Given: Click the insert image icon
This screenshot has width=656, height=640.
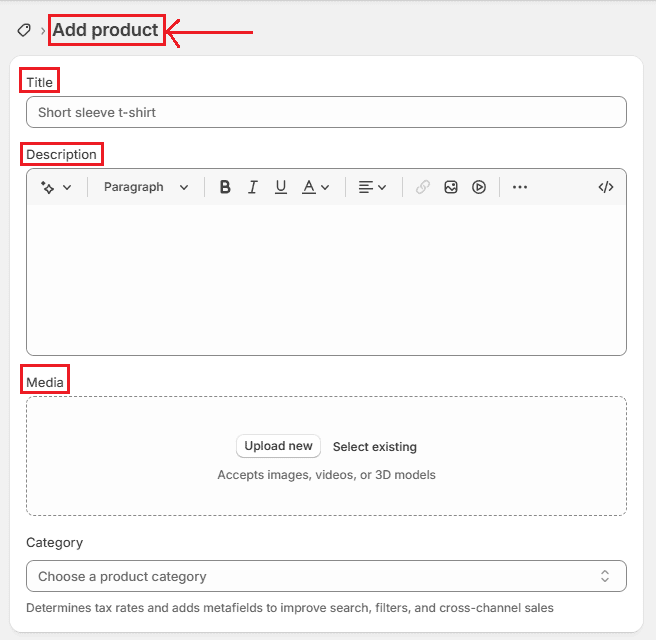Looking at the screenshot, I should 451,187.
